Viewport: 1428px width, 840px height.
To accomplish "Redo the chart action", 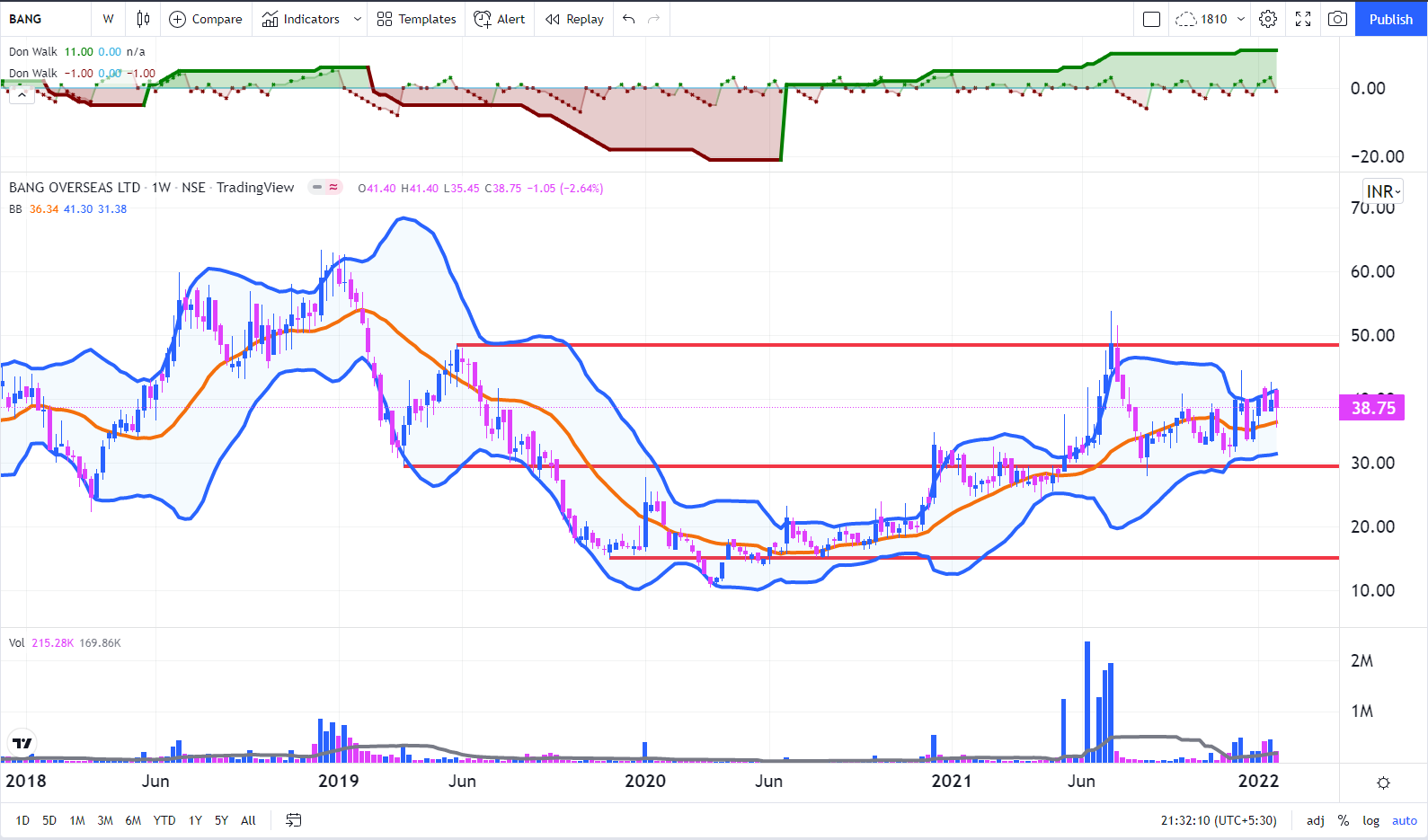I will 654,19.
